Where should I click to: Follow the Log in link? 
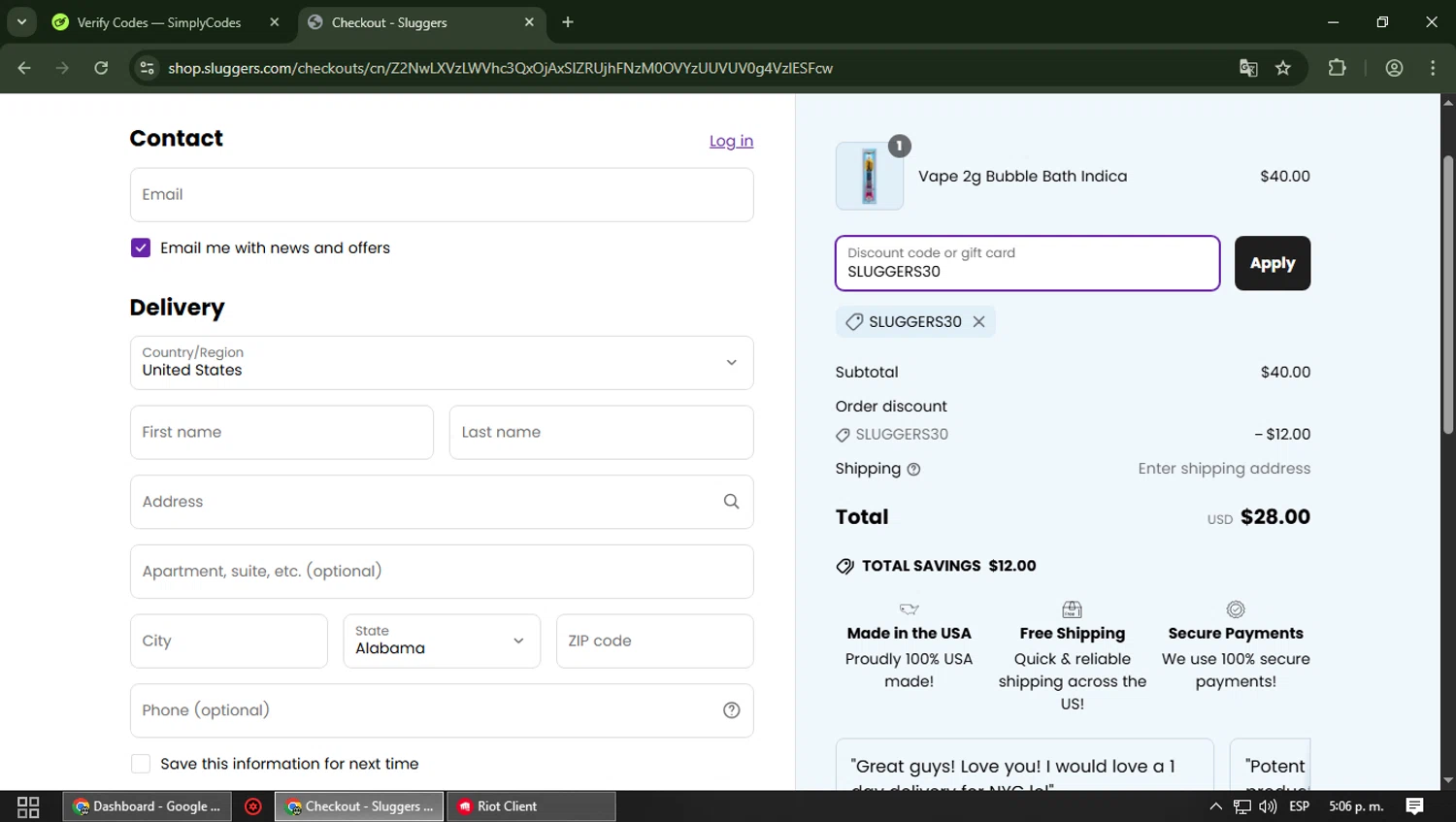pyautogui.click(x=731, y=141)
